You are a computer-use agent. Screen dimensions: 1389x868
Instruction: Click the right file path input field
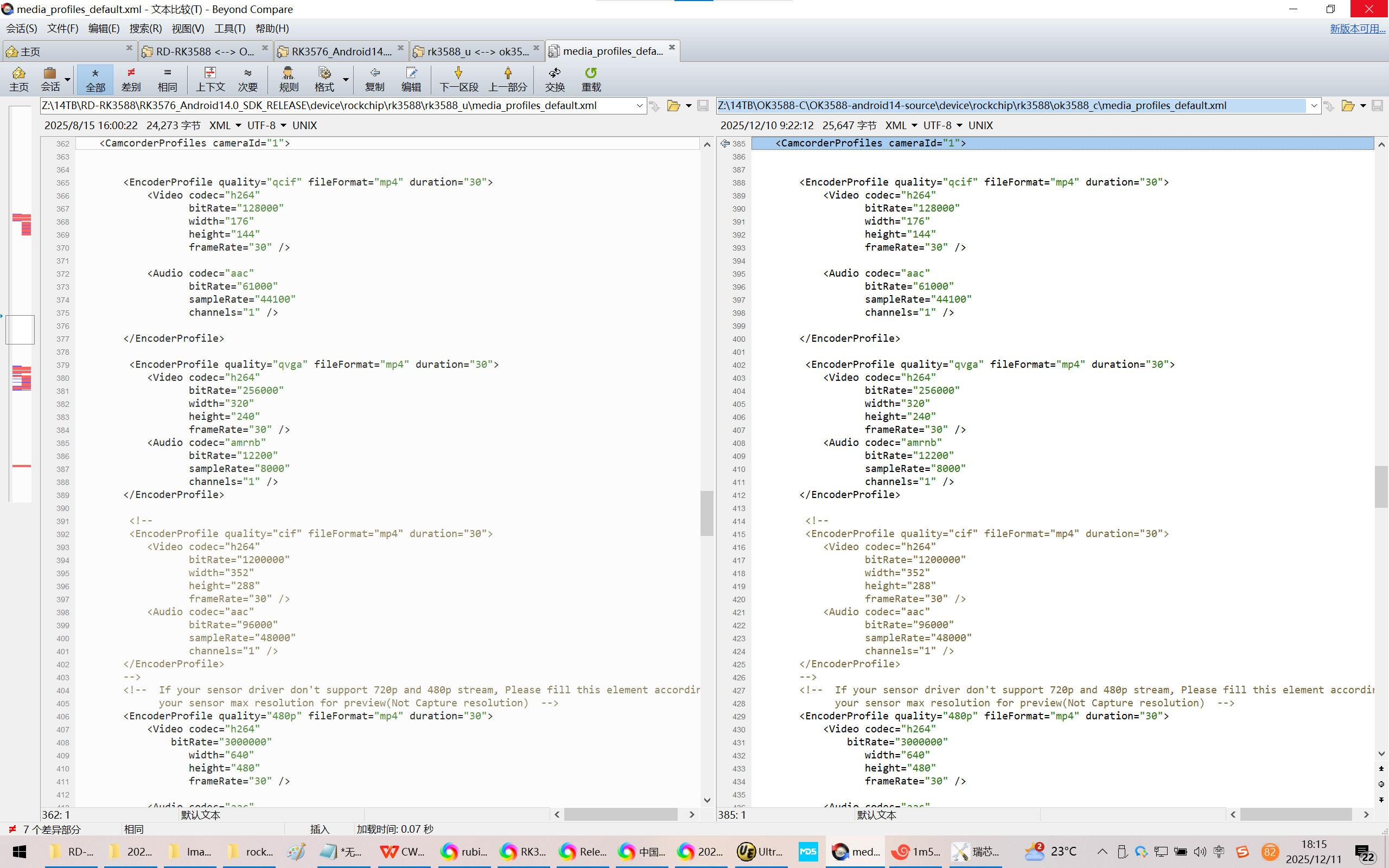tap(1010, 106)
